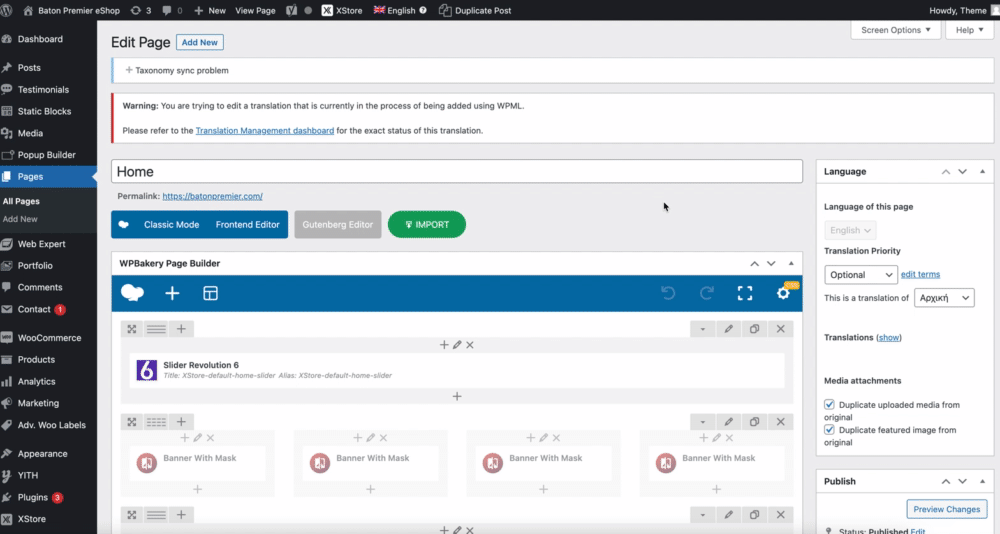This screenshot has height=534, width=1000.
Task: Open the disabled English language dropdown
Action: point(850,230)
